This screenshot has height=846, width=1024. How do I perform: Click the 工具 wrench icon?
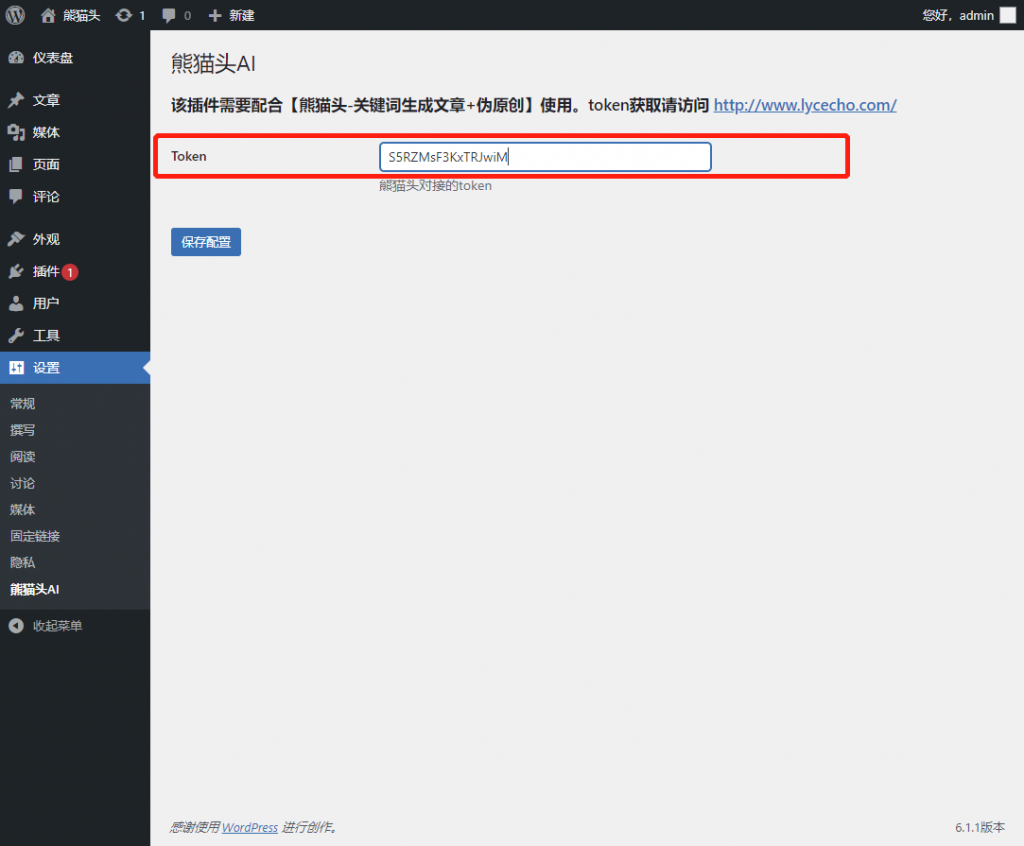click(x=16, y=336)
